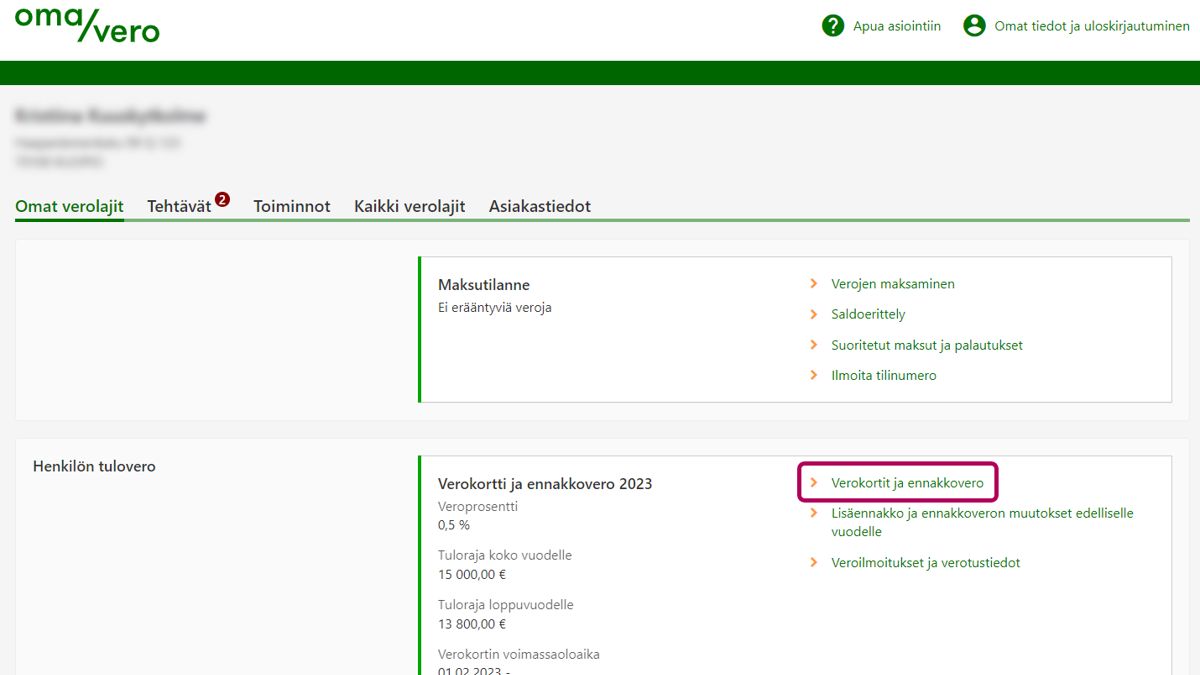Screen dimensions: 1200x675
Task: Open highlighted Verokortit ja ennakkovero link
Action: (x=907, y=483)
